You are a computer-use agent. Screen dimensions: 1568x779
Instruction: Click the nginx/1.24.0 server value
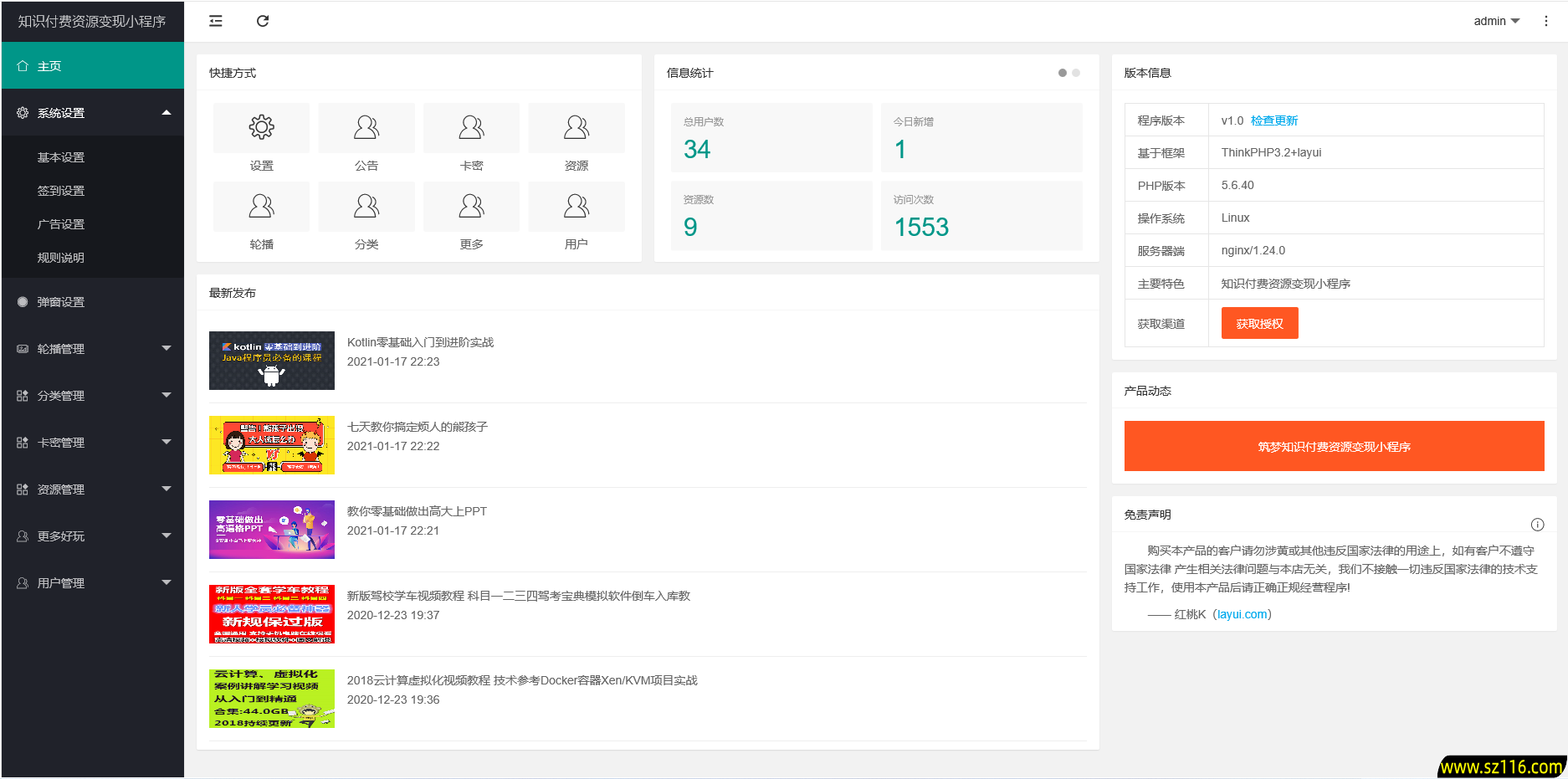click(x=1253, y=250)
